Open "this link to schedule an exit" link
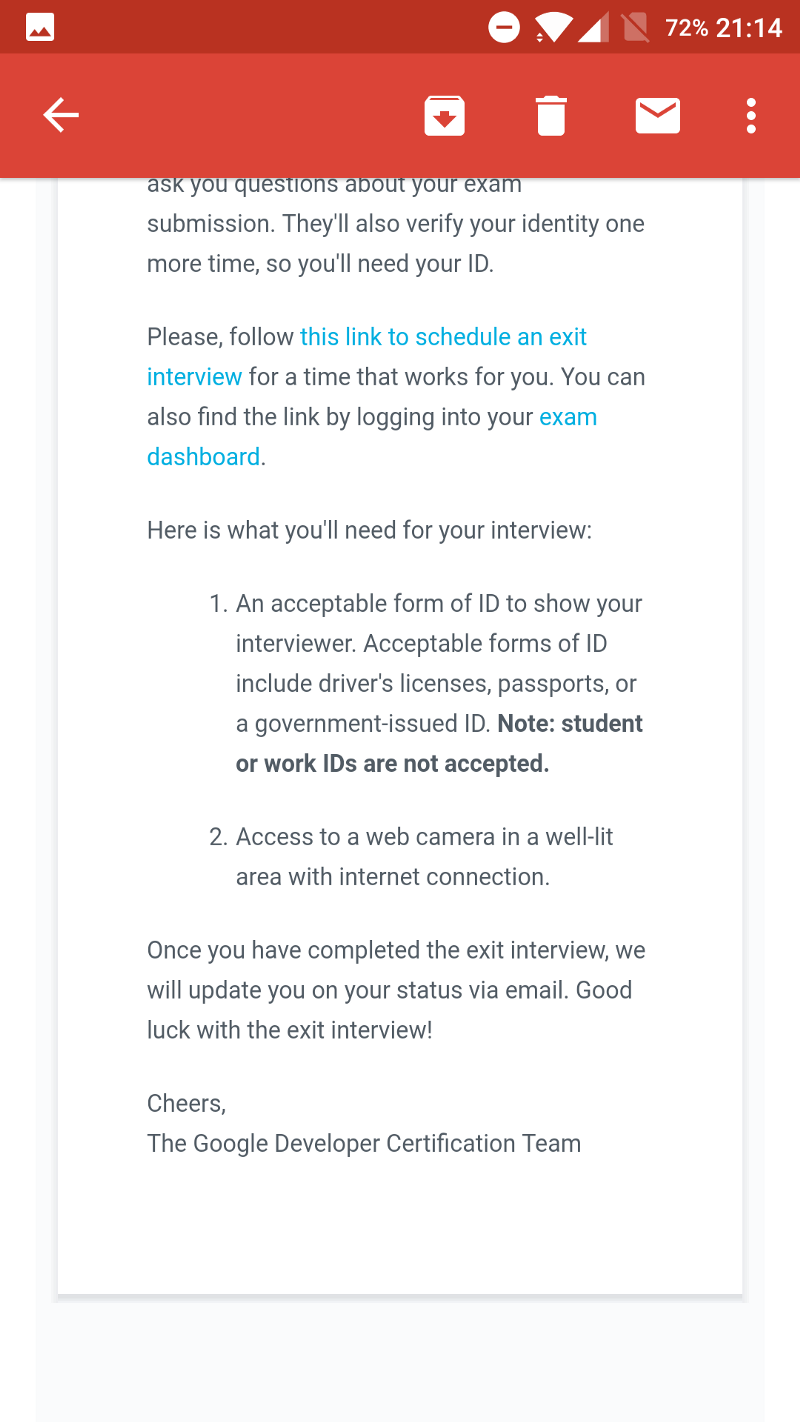The height and width of the screenshot is (1422, 800). point(443,337)
